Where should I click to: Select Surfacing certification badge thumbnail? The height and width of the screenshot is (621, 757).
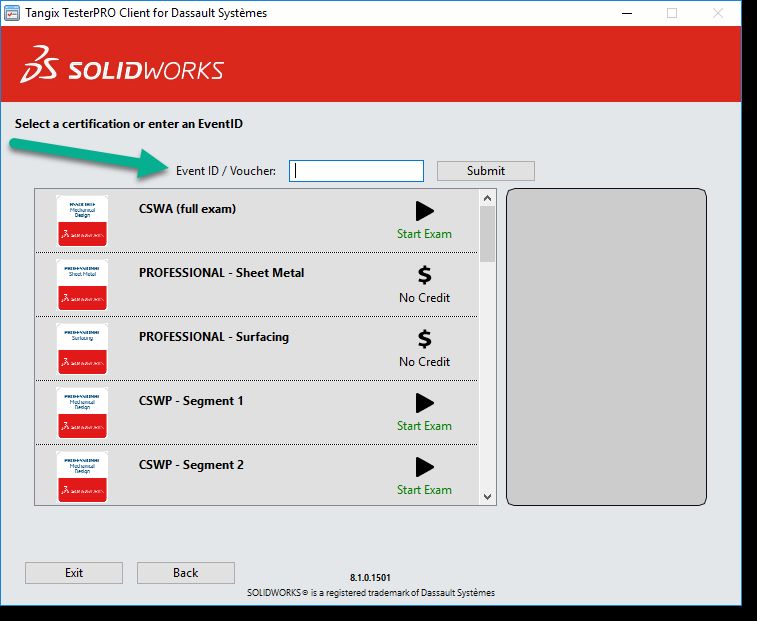[82, 349]
